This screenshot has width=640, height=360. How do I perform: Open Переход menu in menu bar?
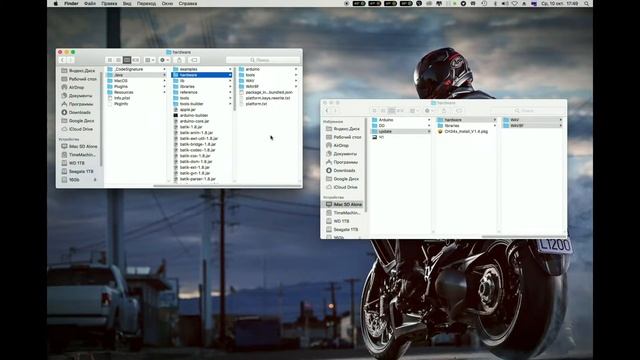tap(146, 3)
